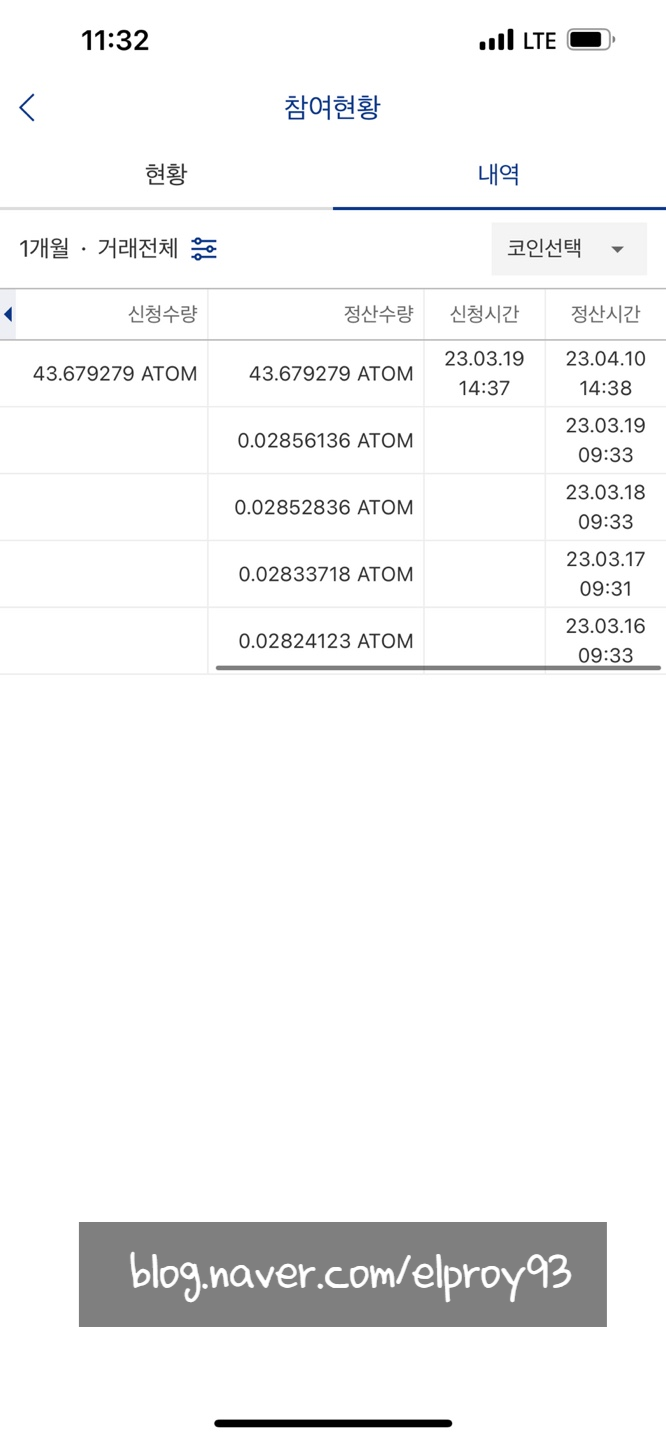Select the 내역 tab
The height and width of the screenshot is (1440, 666).
[498, 175]
